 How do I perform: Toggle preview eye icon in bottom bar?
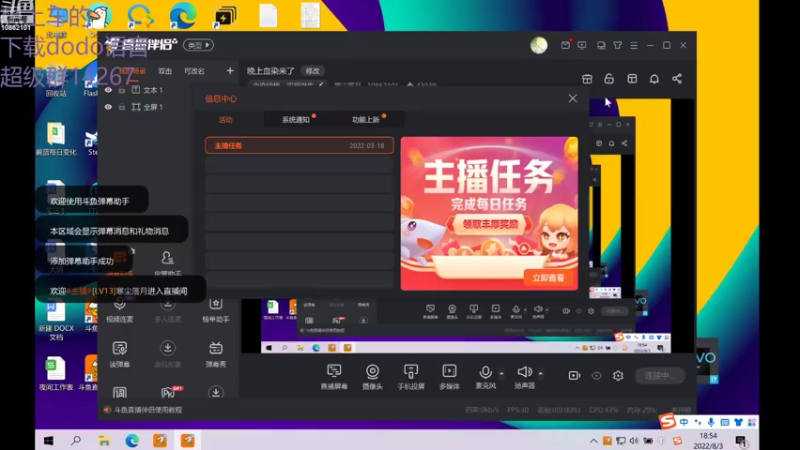tap(596, 376)
